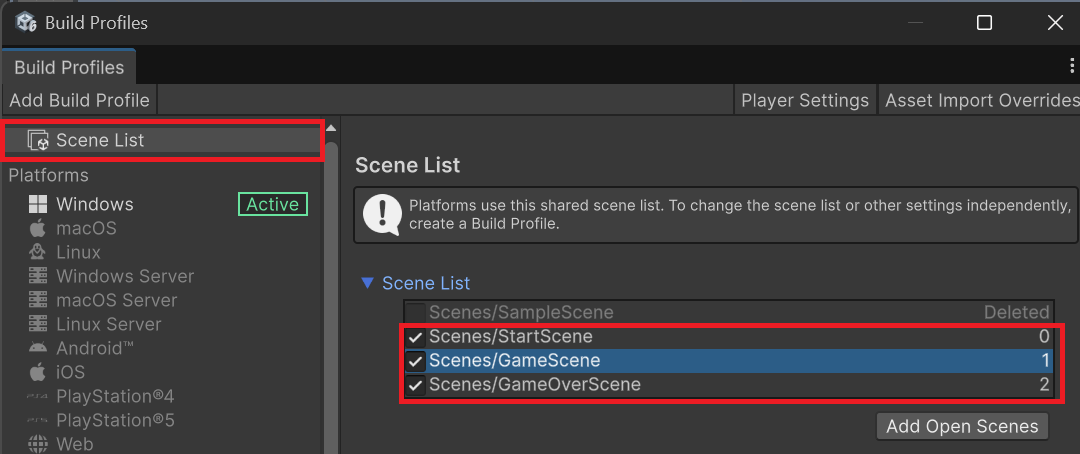Viewport: 1080px width, 454px height.
Task: Open the three-dot options menu
Action: [1072, 66]
